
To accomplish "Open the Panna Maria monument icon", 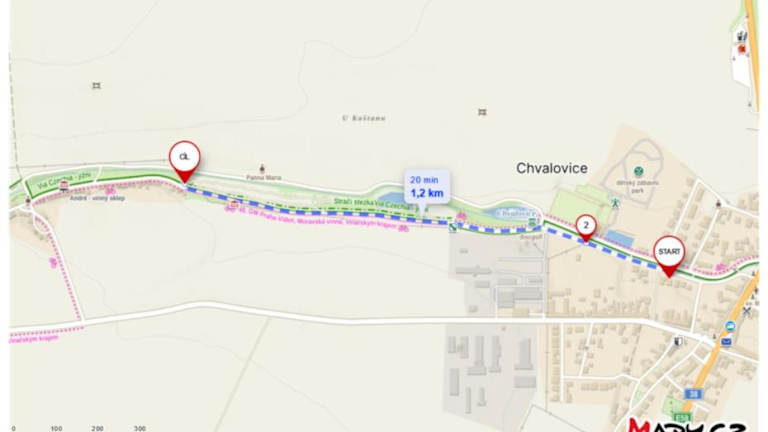I will tap(262, 169).
